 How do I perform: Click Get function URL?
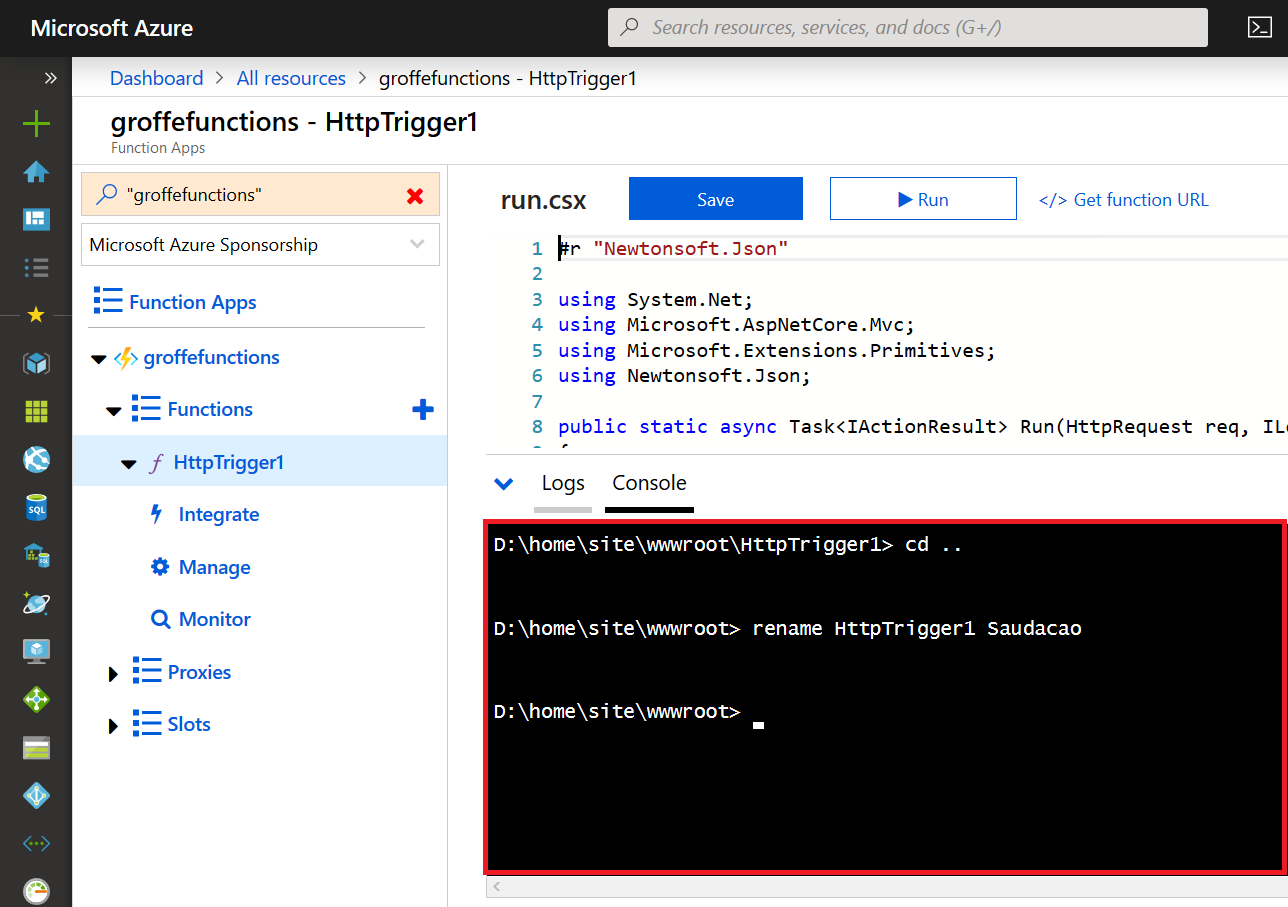[x=1123, y=199]
